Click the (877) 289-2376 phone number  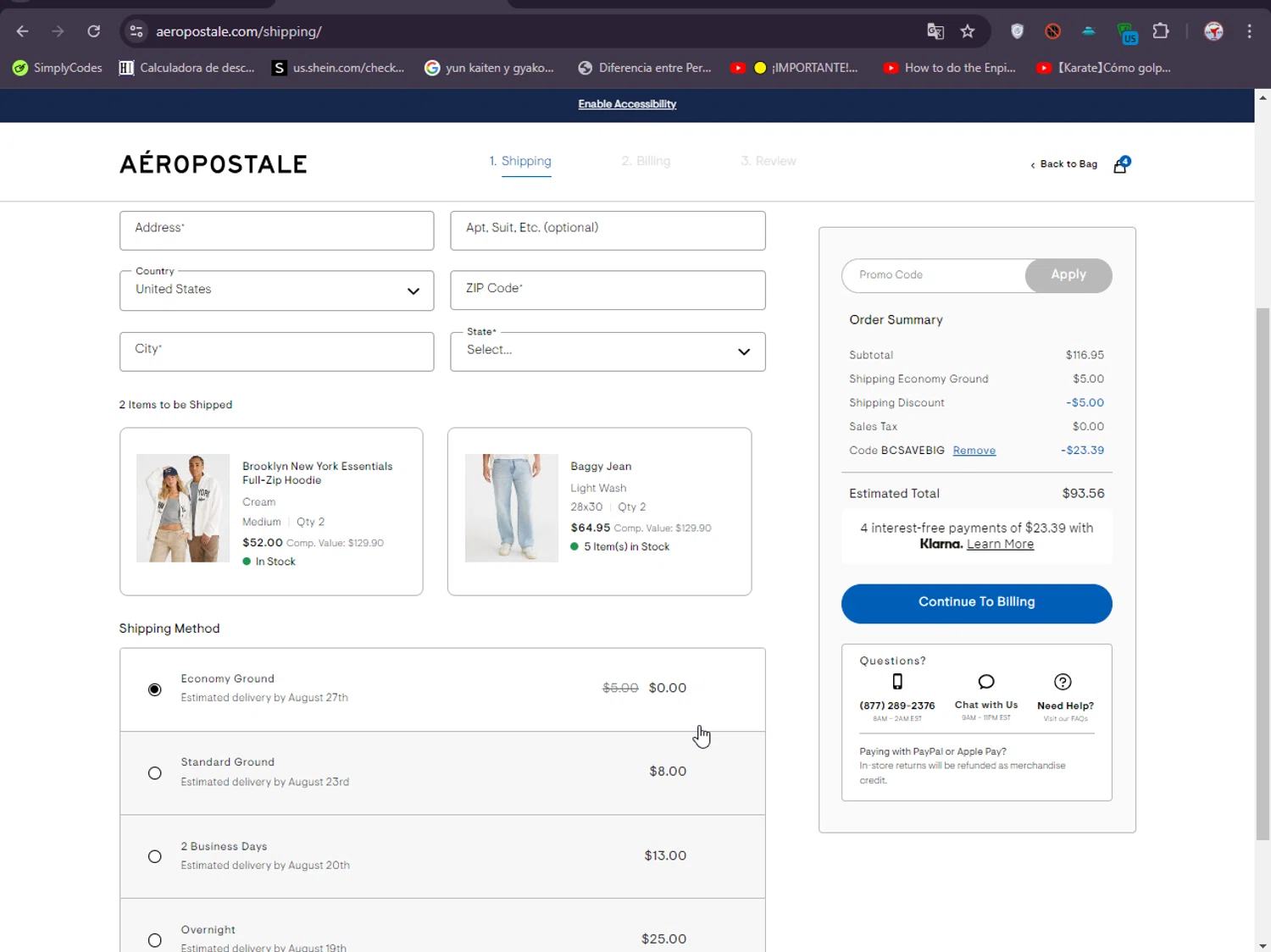coord(897,706)
